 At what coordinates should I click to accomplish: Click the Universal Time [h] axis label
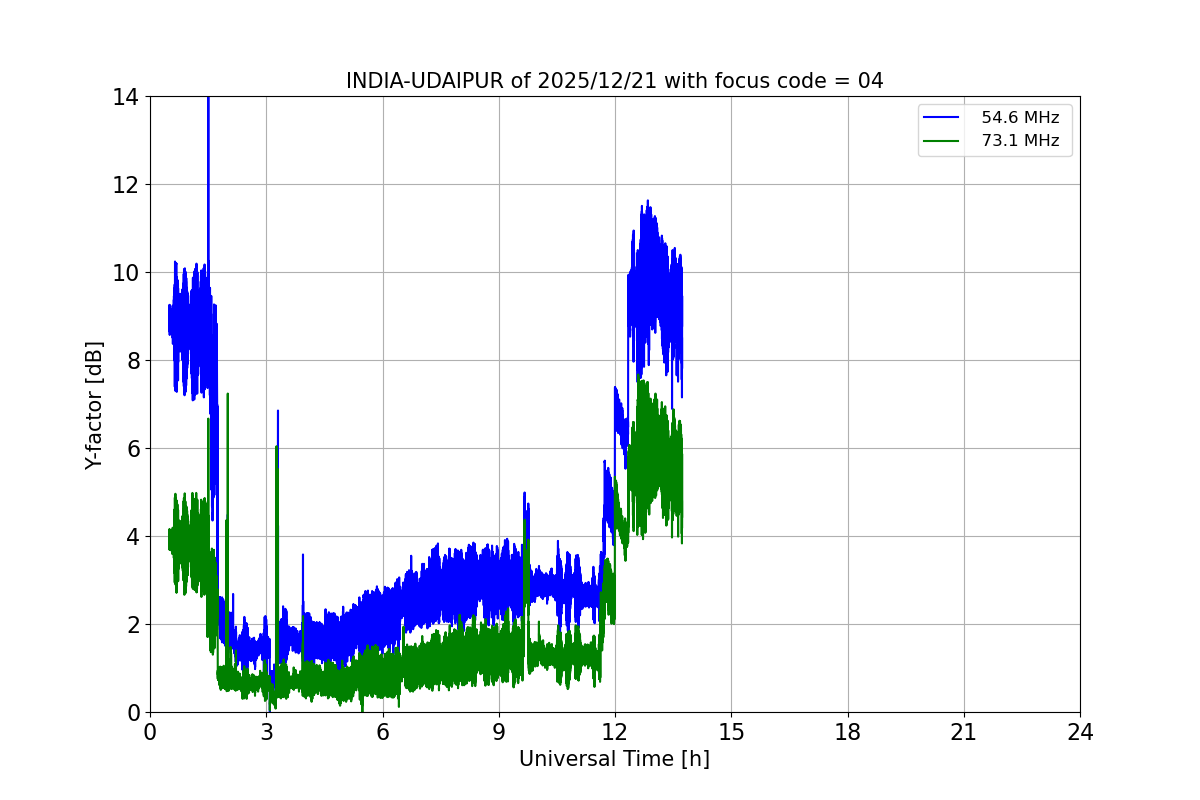click(x=614, y=759)
